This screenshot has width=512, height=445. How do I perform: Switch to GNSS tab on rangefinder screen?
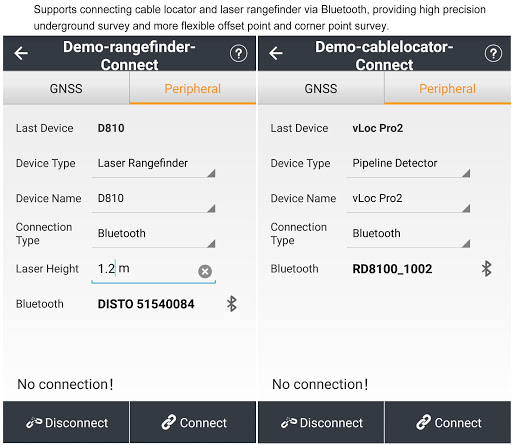pyautogui.click(x=66, y=89)
